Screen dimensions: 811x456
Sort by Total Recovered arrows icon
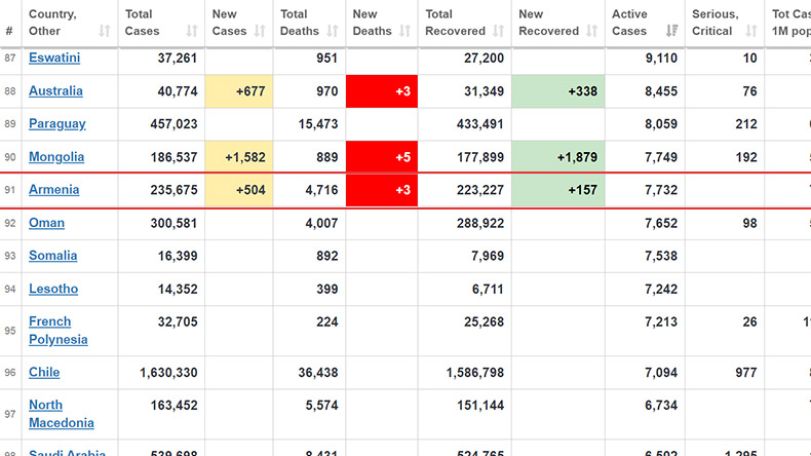(498, 31)
